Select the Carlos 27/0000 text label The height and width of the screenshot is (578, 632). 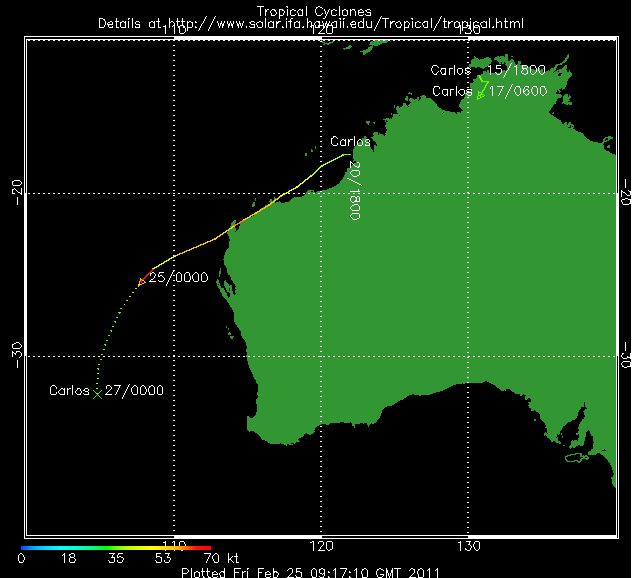pos(106,391)
